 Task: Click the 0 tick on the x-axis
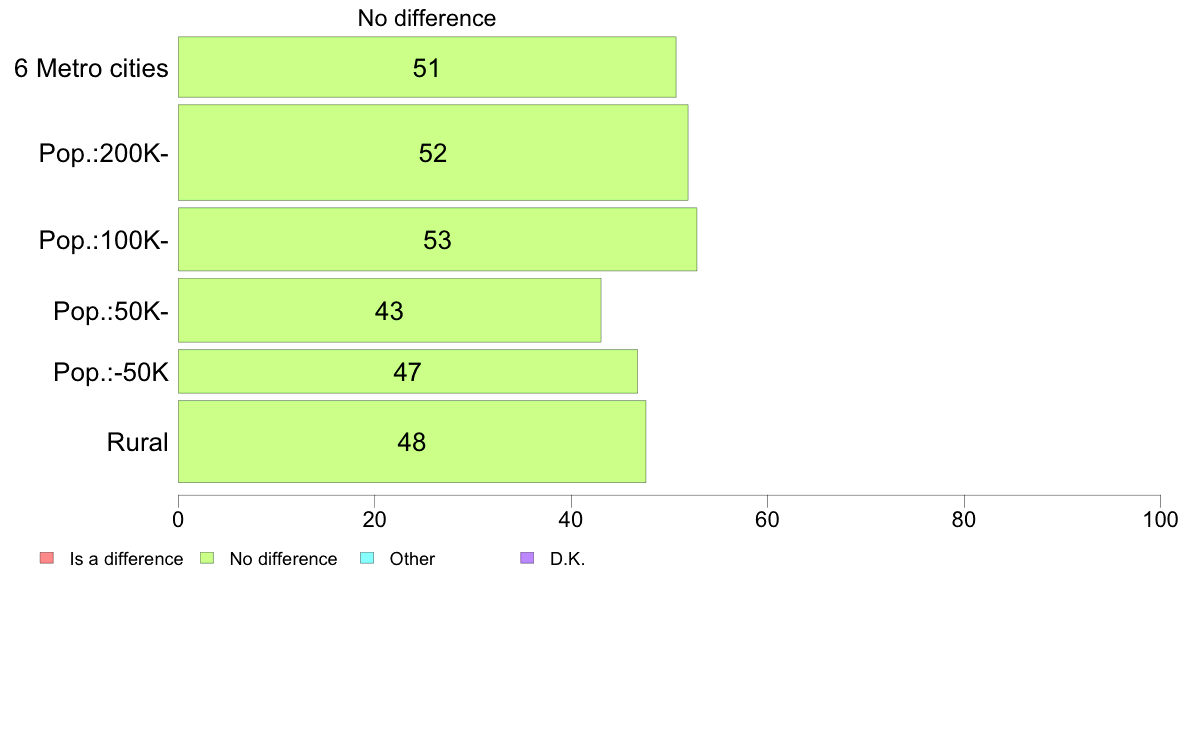(x=178, y=519)
